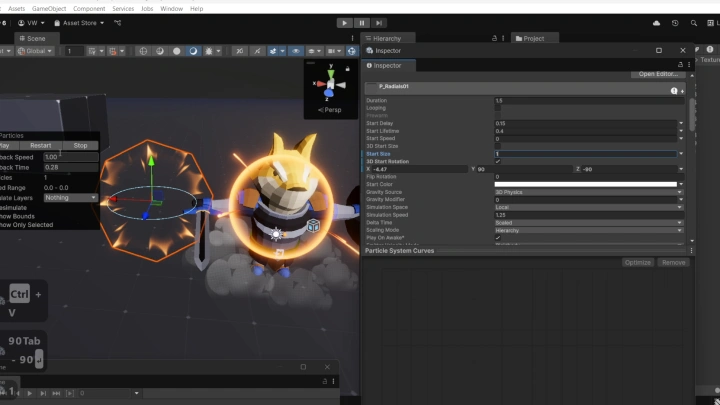The image size is (720, 405).
Task: Click the grid snapping magnet icon
Action: (112, 51)
